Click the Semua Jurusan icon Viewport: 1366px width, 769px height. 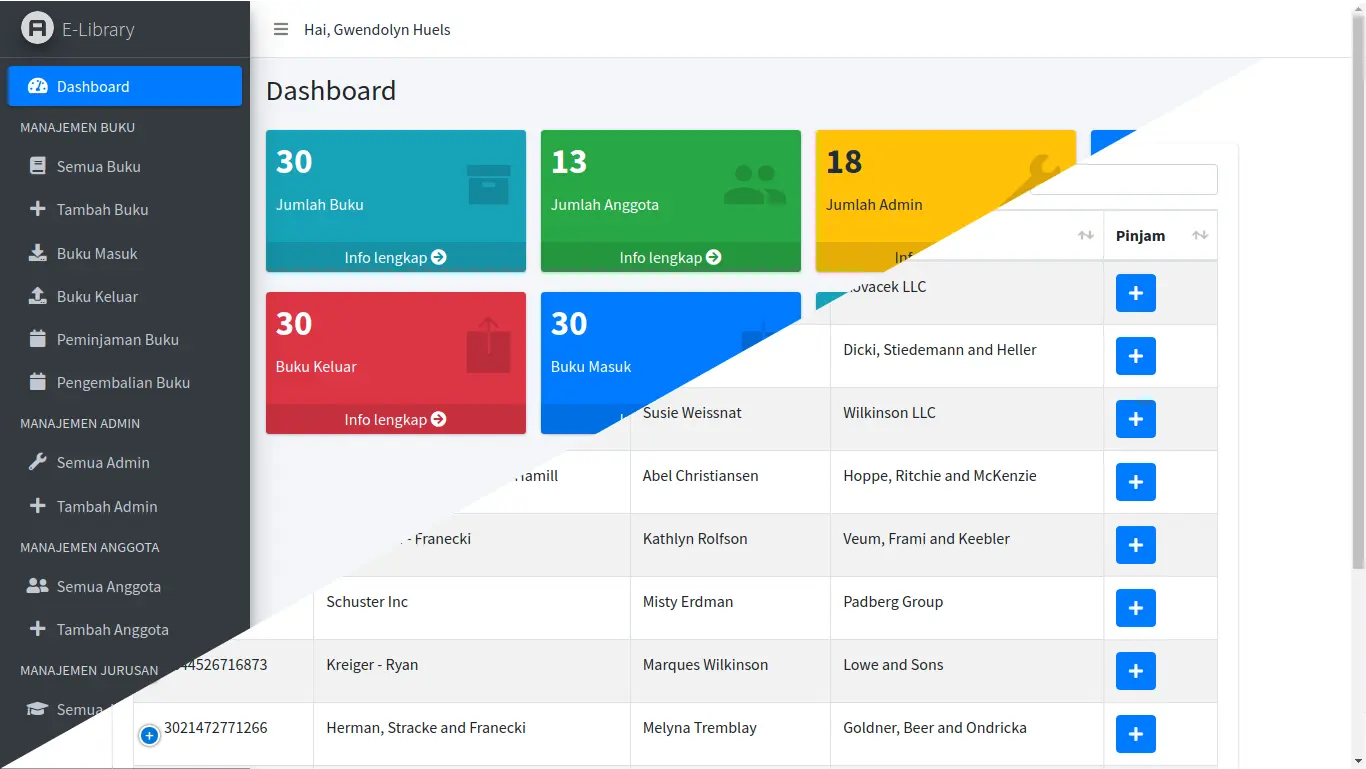click(x=37, y=709)
